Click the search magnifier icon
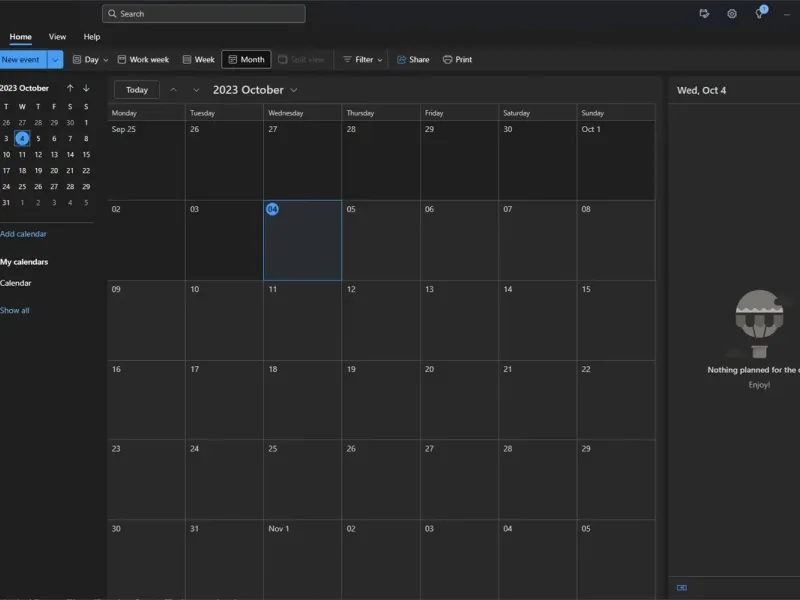This screenshot has height=600, width=800. [112, 14]
